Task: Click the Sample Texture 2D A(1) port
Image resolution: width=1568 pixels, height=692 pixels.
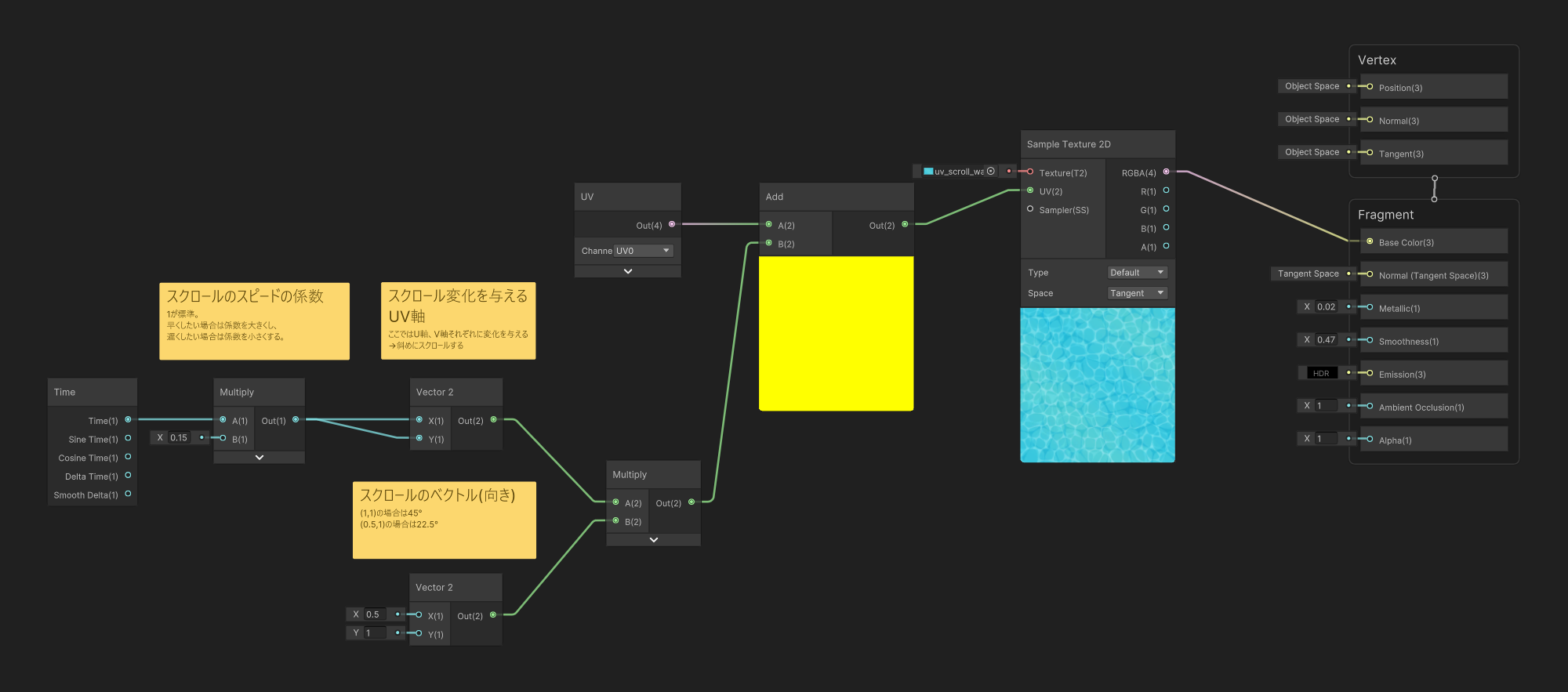Action: (x=1166, y=246)
